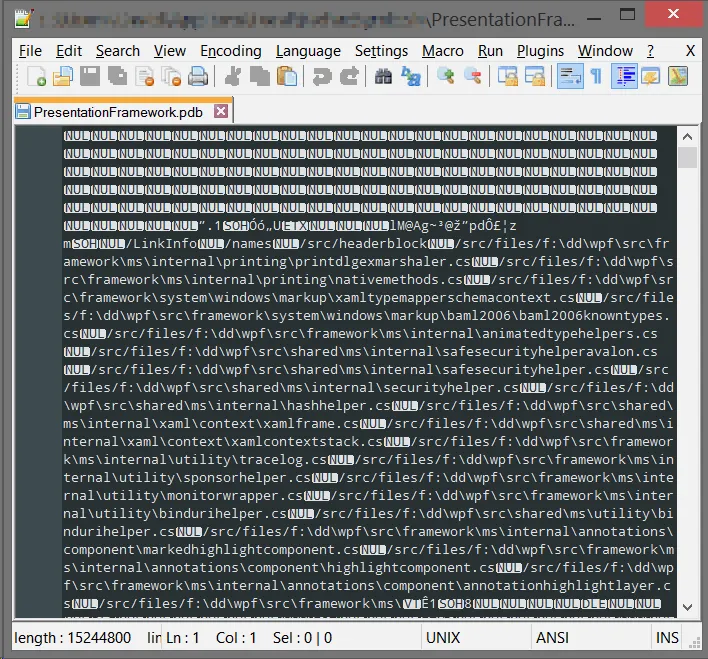Viewport: 708px width, 659px height.
Task: Click the line number margin of the editor
Action: (38, 371)
